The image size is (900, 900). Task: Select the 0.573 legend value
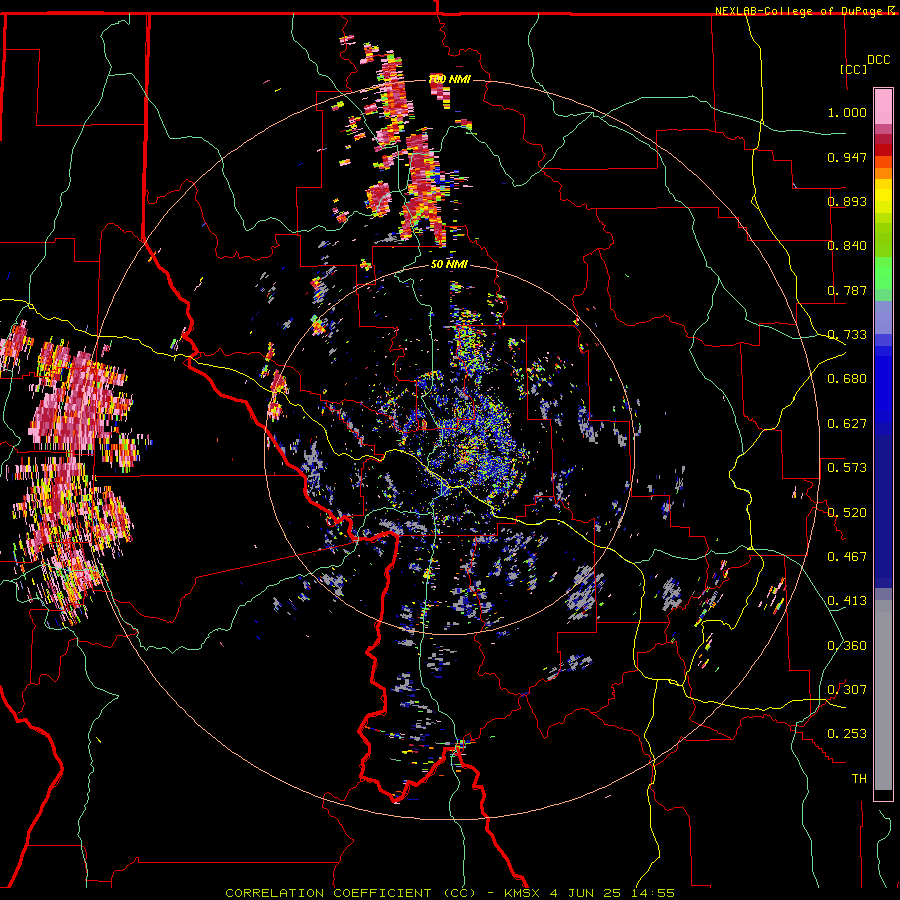pyautogui.click(x=847, y=468)
